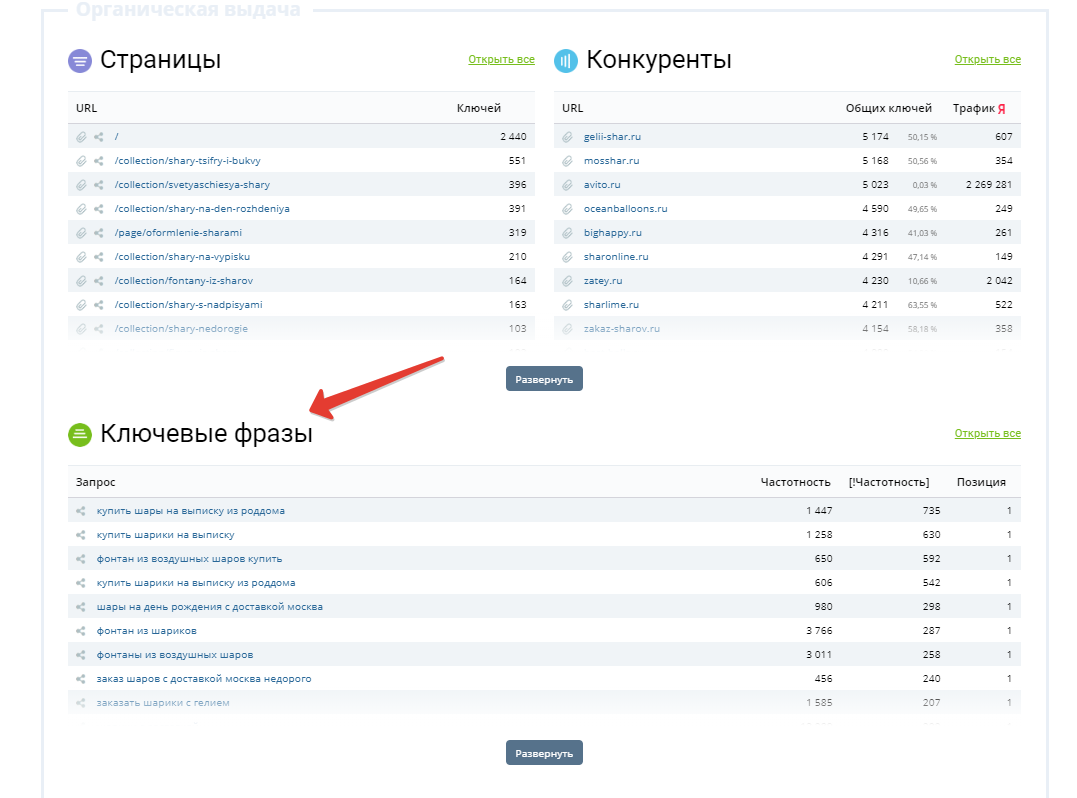The height and width of the screenshot is (798, 1077).
Task: Click paperclip icon beside shary-na-den-rozhdeniya
Action: (x=81, y=209)
